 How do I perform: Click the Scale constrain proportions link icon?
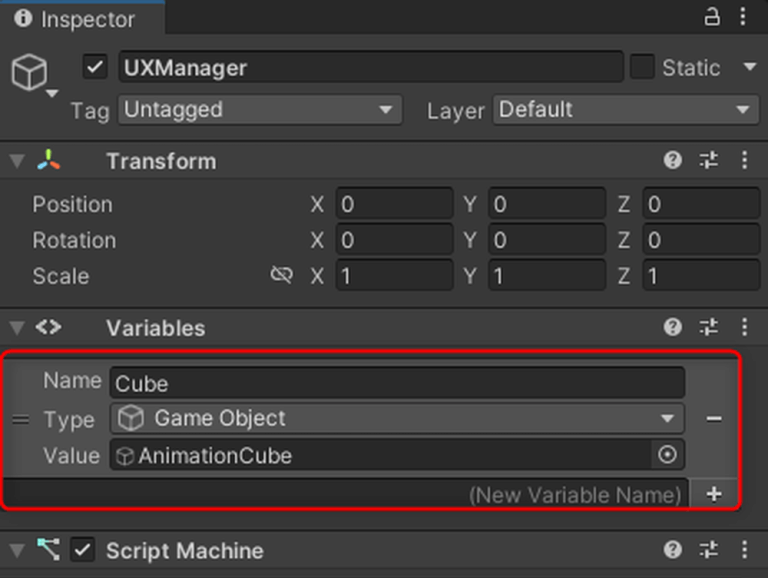coord(281,275)
